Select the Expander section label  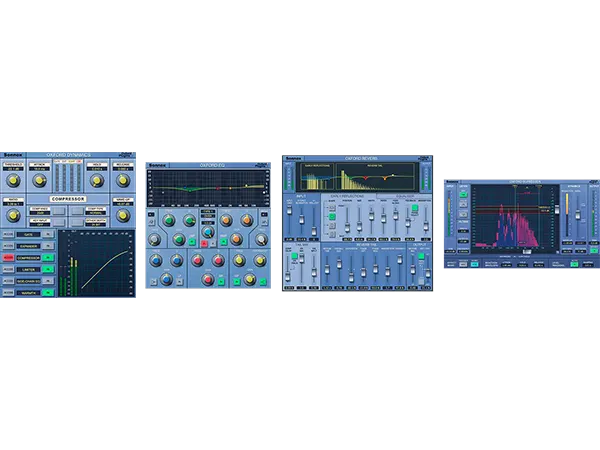[29, 246]
